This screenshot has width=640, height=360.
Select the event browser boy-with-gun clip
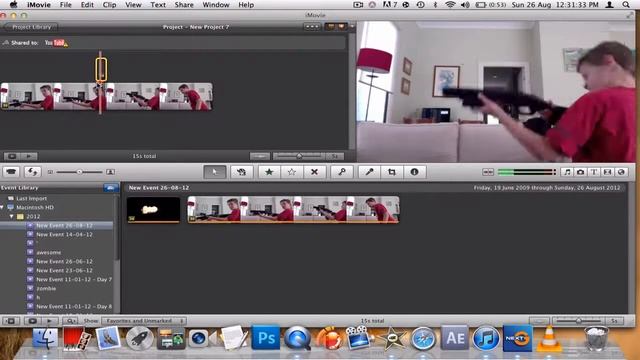tap(293, 209)
